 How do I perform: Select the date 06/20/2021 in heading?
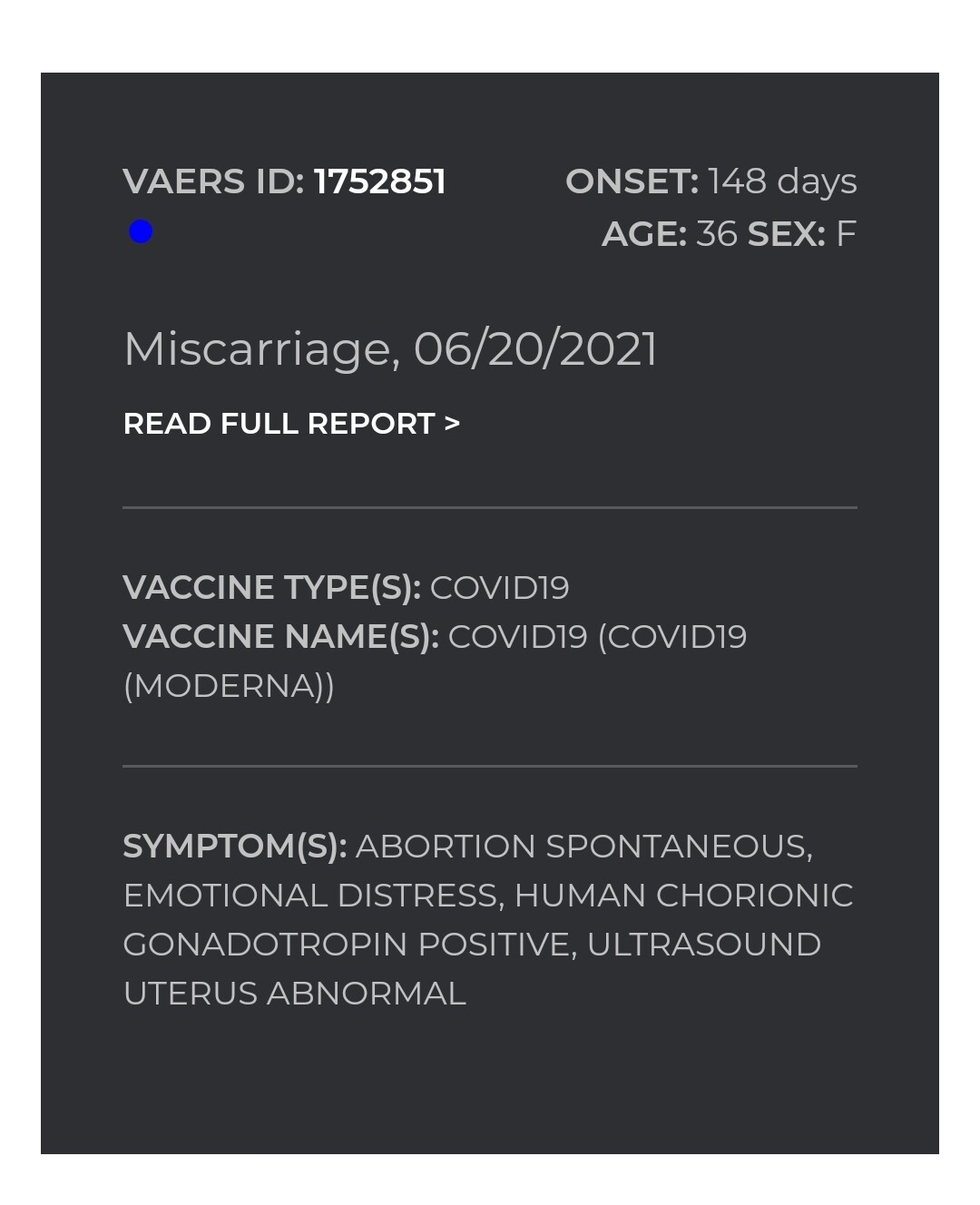pos(535,349)
